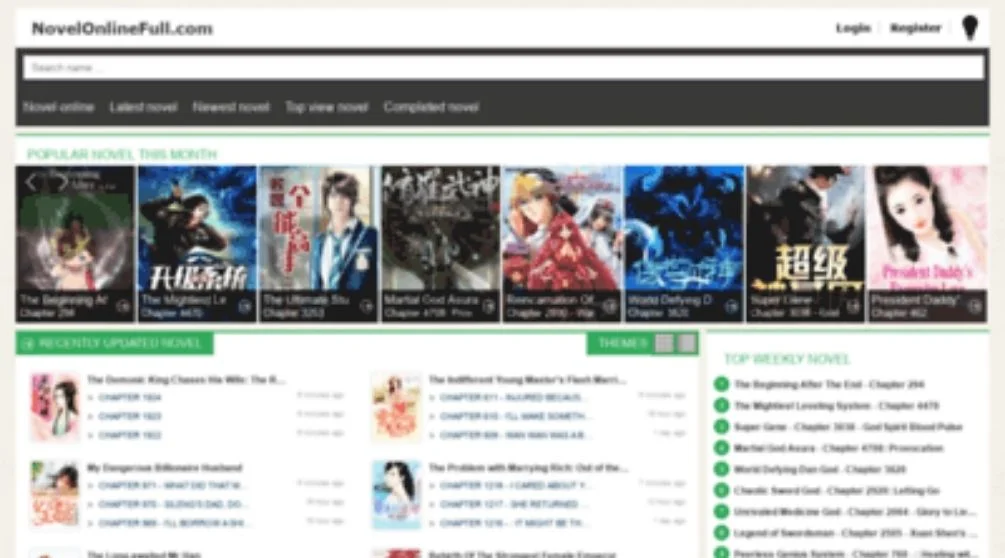Click the Login link
The width and height of the screenshot is (1005, 558).
coord(853,28)
